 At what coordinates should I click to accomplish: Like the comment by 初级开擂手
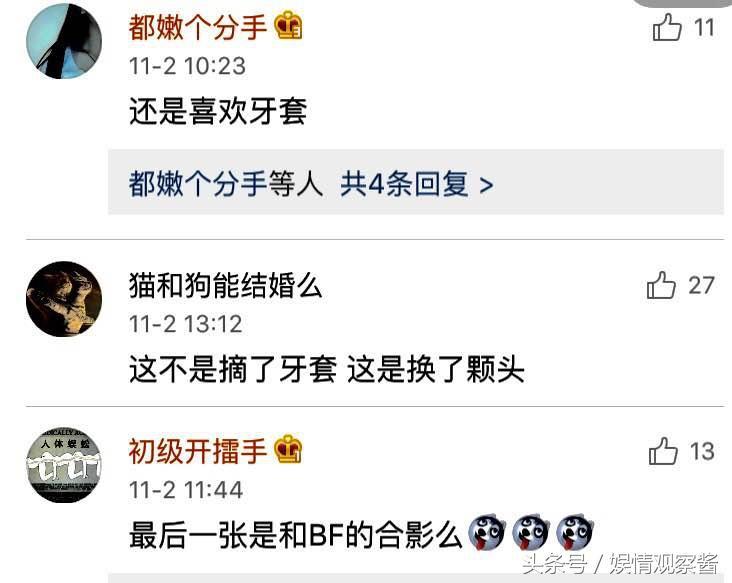click(x=663, y=451)
